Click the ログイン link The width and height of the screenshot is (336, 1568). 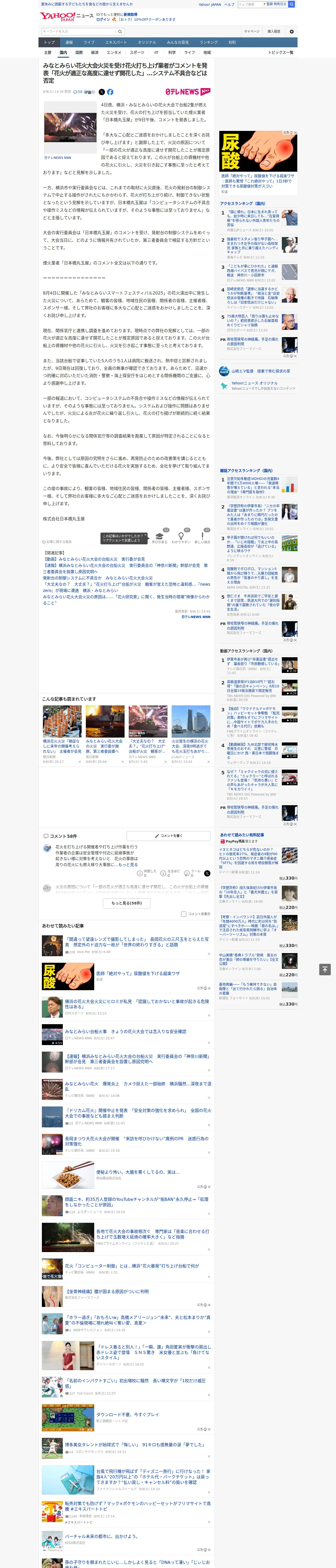pos(103,20)
